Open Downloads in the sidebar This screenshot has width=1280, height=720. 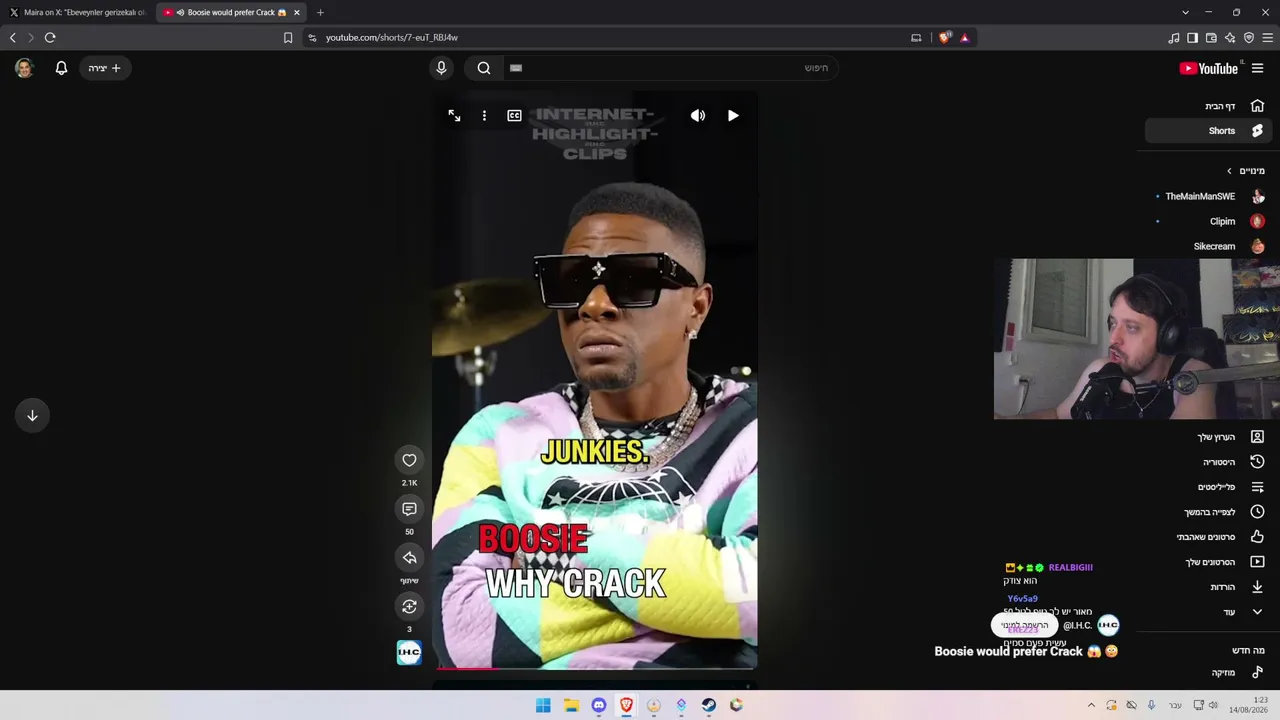click(x=1208, y=587)
